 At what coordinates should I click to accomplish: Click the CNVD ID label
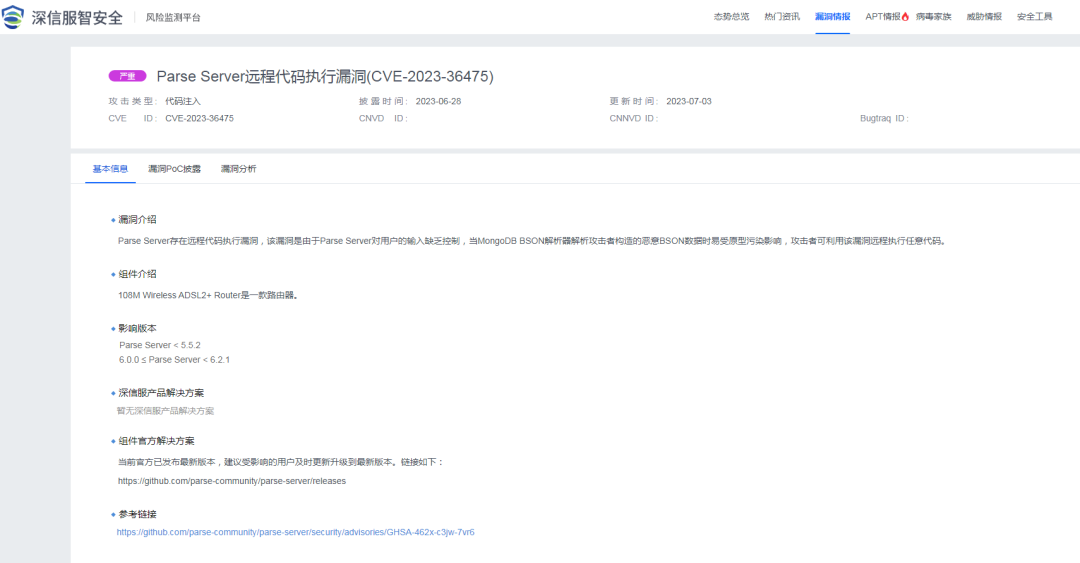coord(383,119)
